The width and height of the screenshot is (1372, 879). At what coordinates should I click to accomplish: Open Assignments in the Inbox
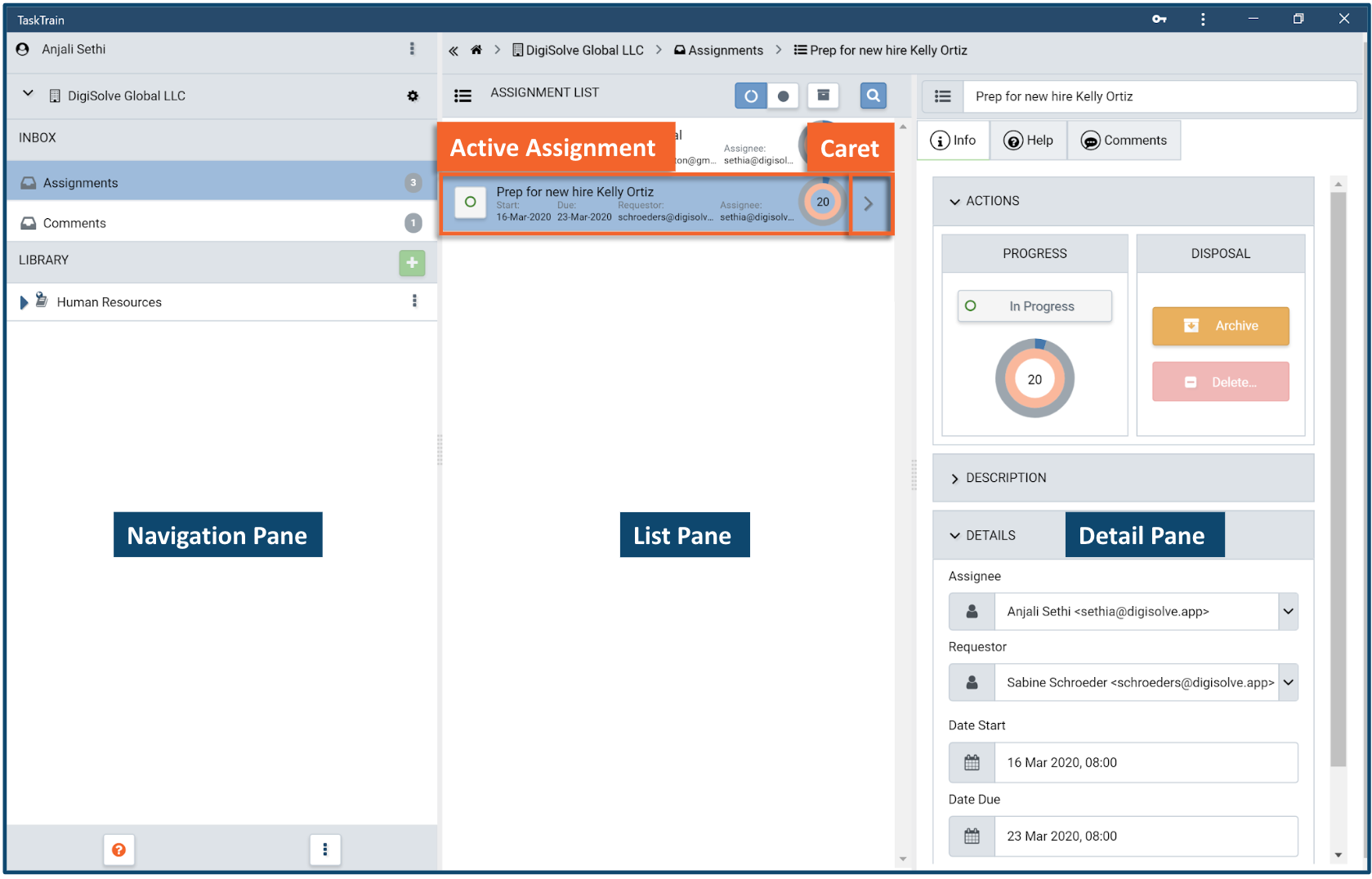point(222,182)
